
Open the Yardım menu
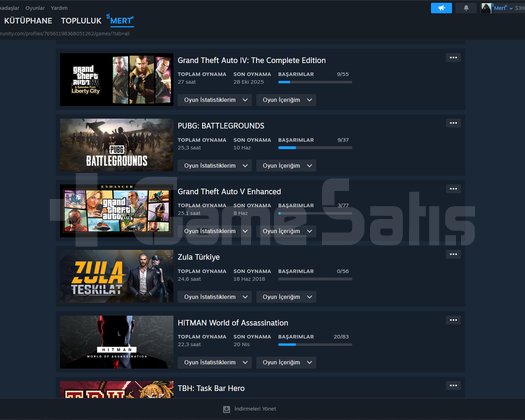point(59,8)
